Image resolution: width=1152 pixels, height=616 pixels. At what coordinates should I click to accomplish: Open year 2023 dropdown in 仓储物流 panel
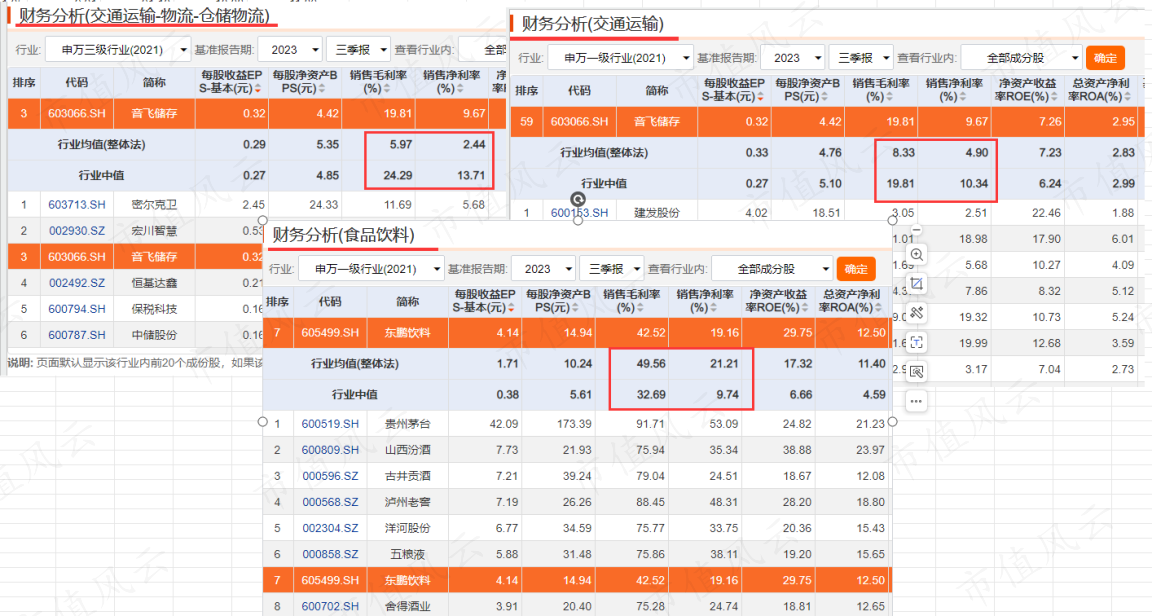pos(290,50)
